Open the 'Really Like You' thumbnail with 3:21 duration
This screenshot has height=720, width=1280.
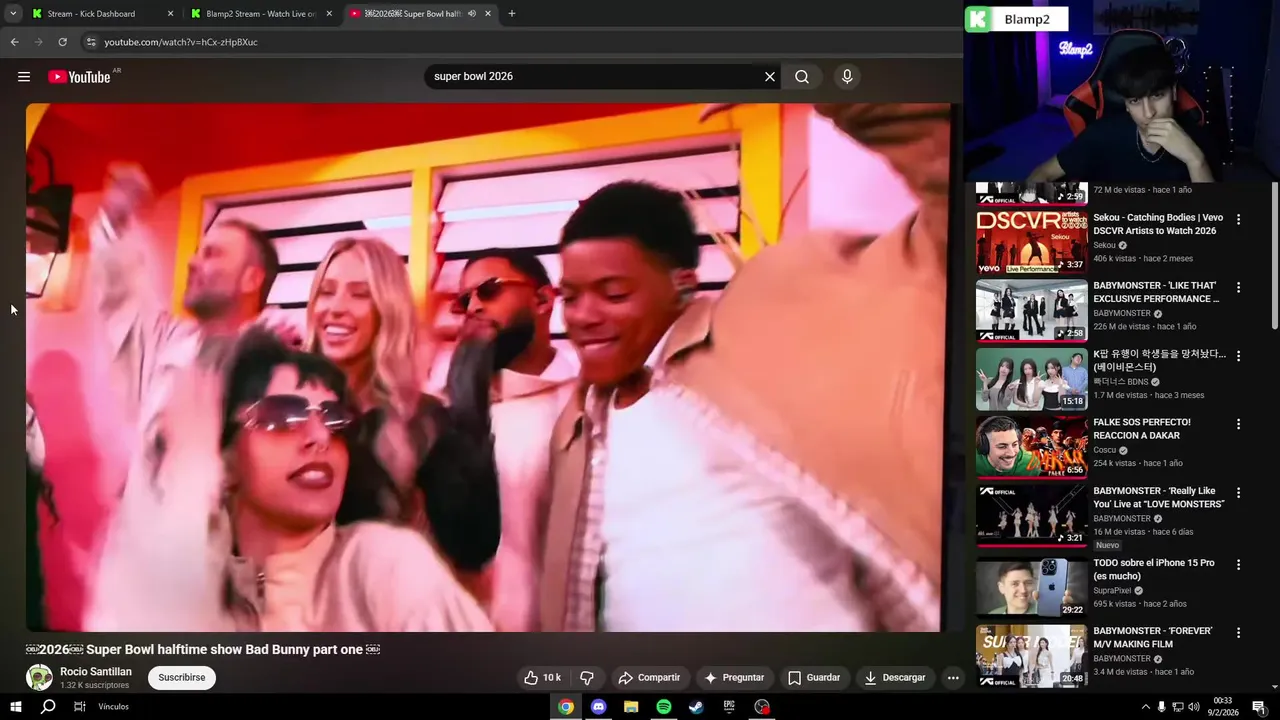tap(1032, 516)
